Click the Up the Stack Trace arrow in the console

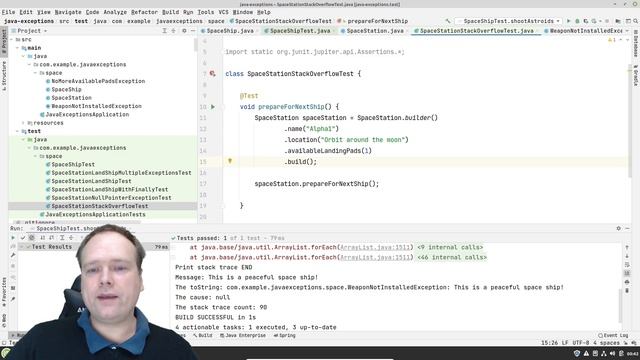point(627,247)
